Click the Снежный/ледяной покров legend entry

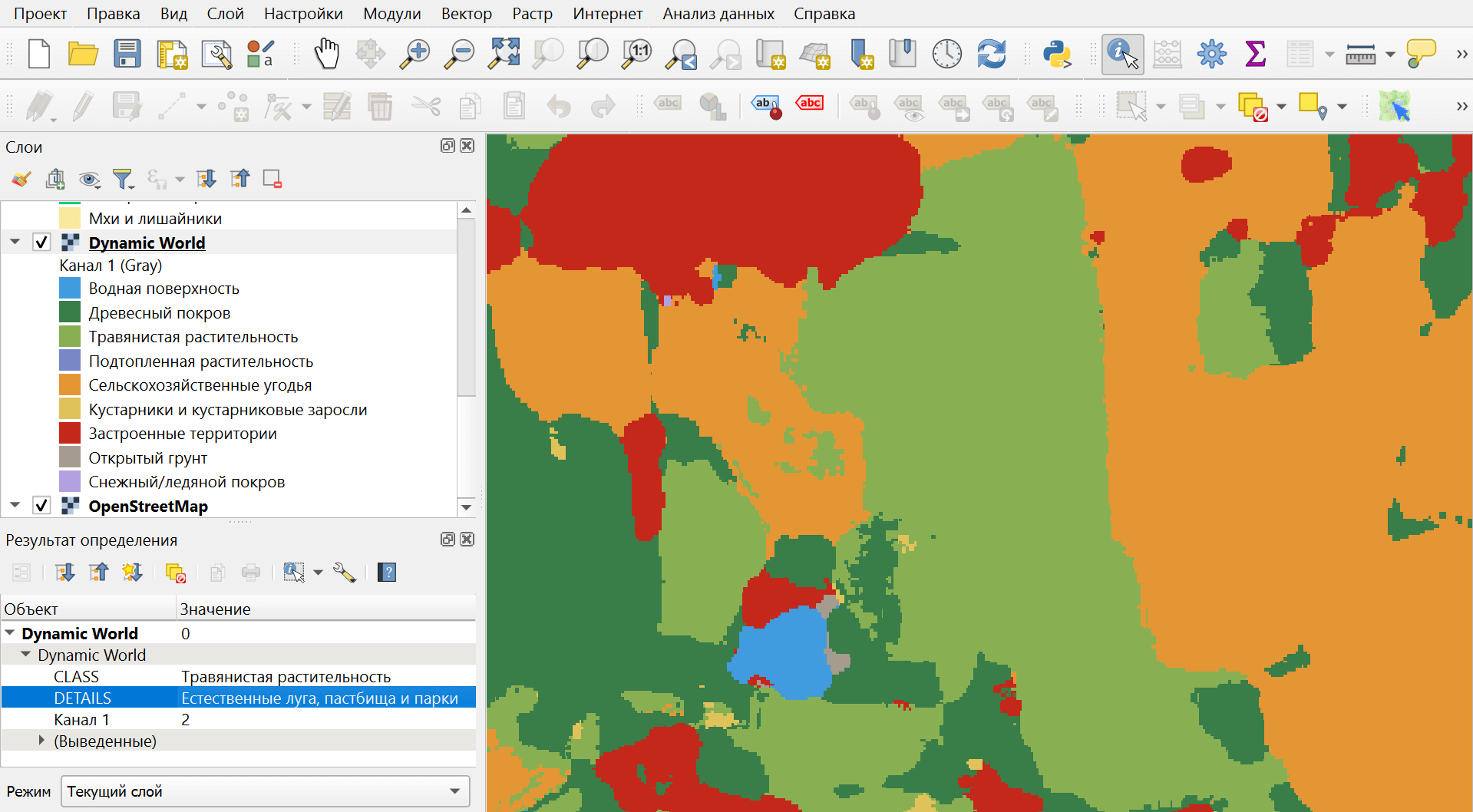click(x=187, y=482)
